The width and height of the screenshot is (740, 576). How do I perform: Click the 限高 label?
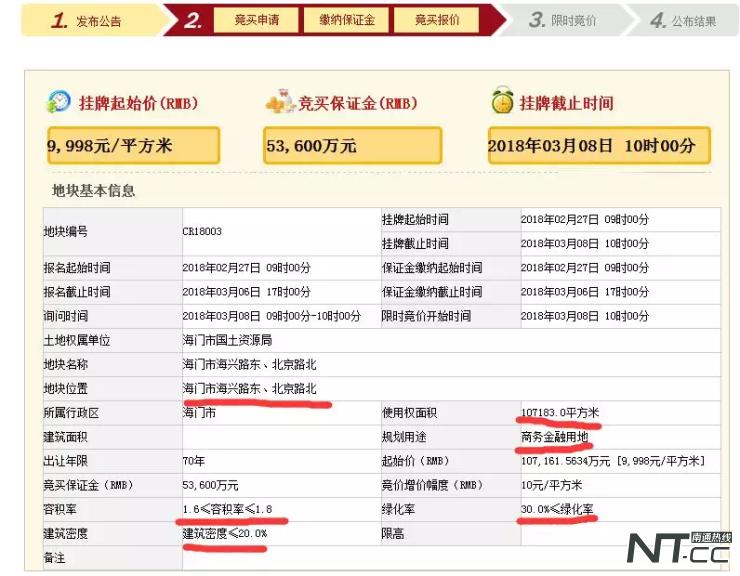[x=393, y=534]
